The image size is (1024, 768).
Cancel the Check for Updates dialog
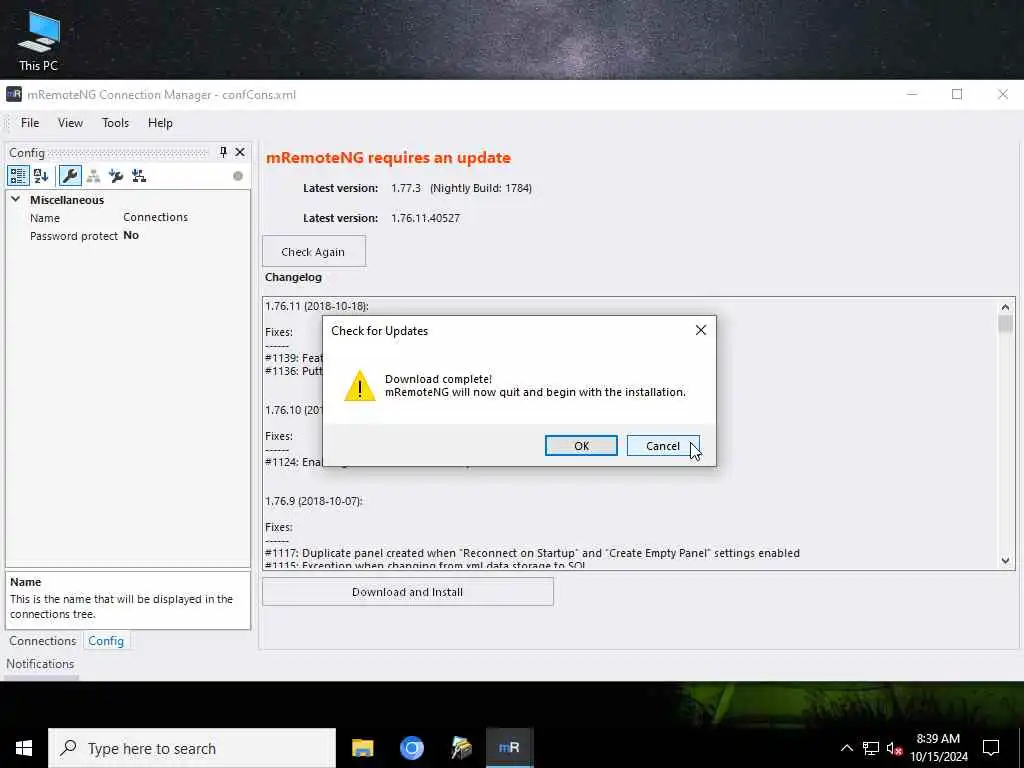point(663,445)
